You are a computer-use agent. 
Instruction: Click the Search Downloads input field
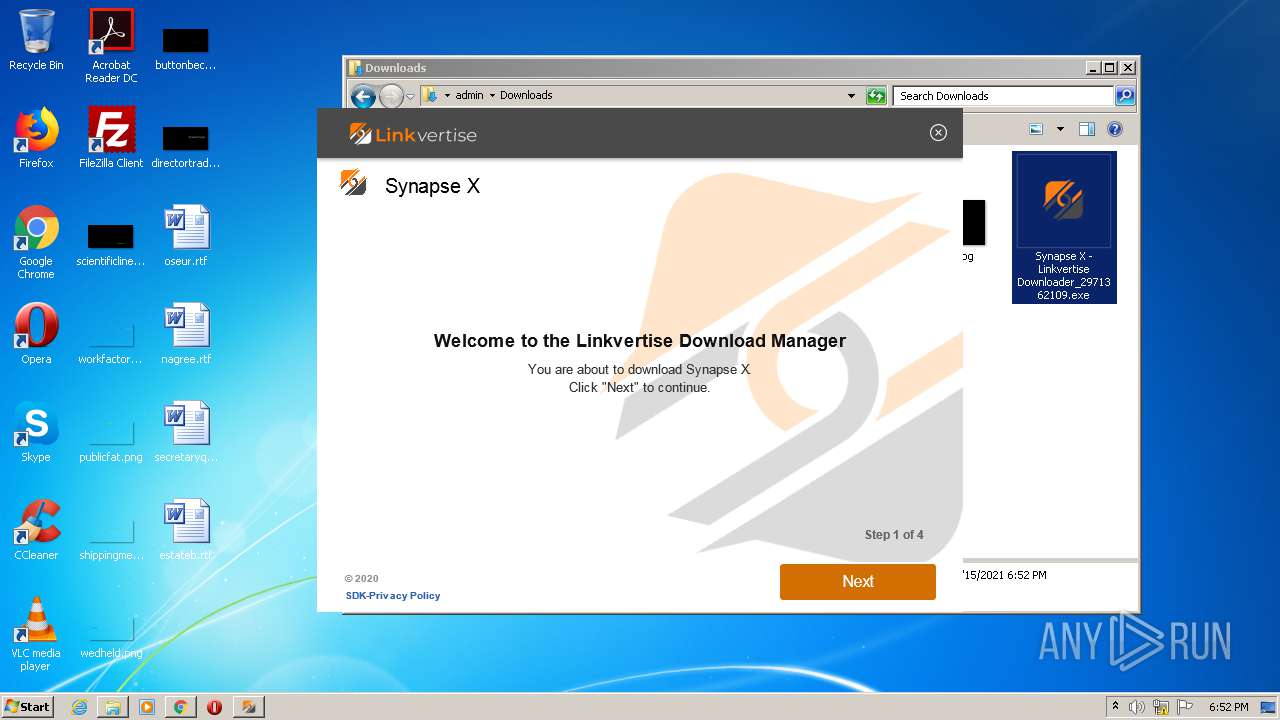1003,96
